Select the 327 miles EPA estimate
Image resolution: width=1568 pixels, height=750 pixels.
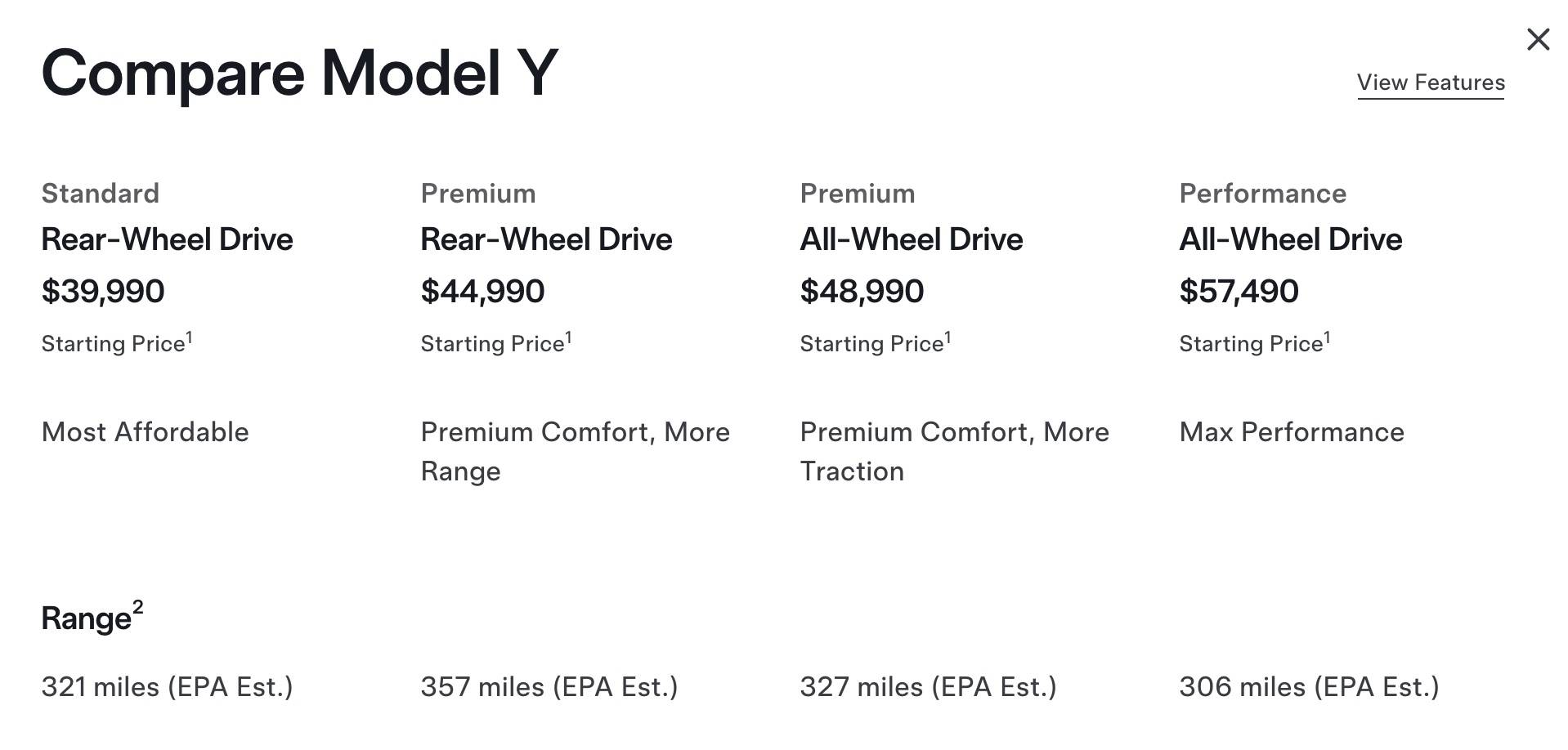[928, 687]
